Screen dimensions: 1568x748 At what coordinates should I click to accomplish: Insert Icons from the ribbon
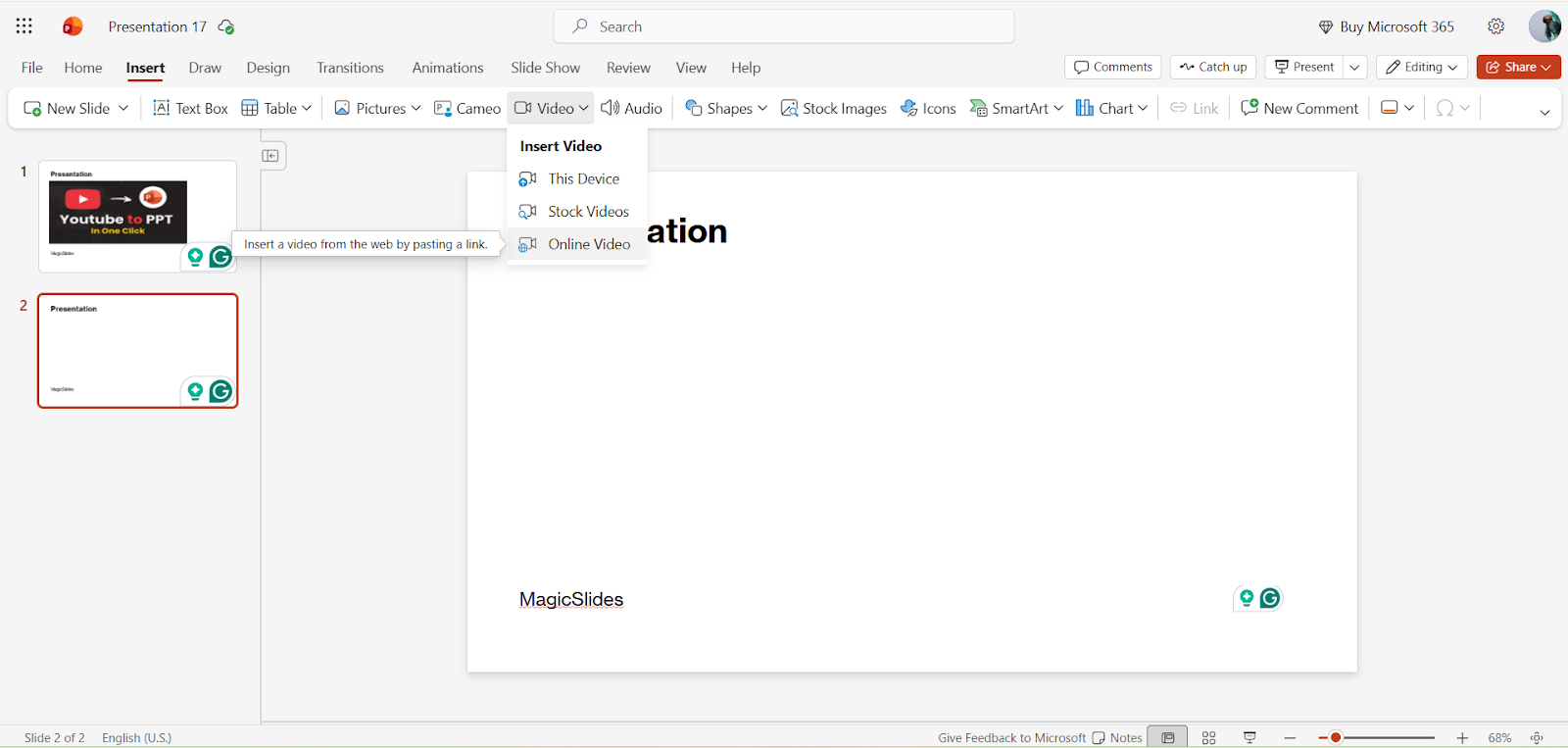coord(928,108)
